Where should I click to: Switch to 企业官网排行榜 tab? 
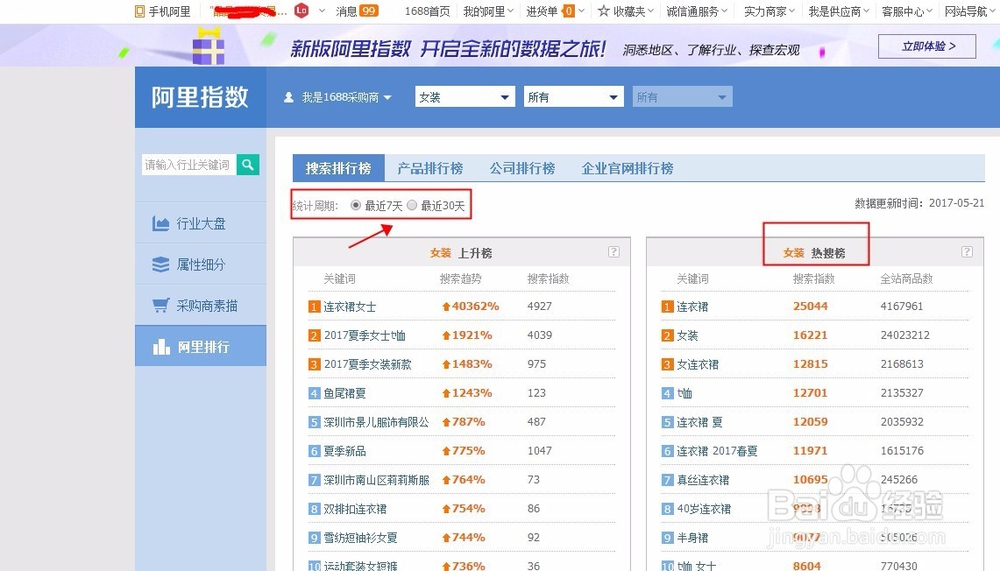[628, 168]
